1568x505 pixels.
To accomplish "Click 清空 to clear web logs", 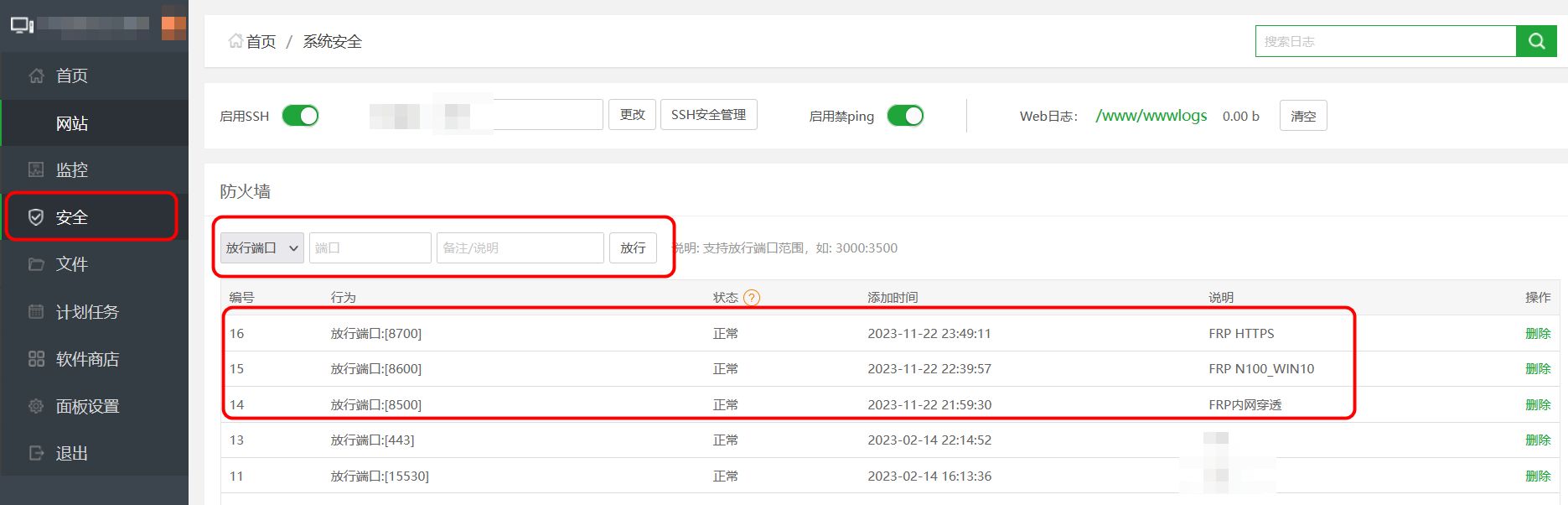I will tap(1302, 116).
